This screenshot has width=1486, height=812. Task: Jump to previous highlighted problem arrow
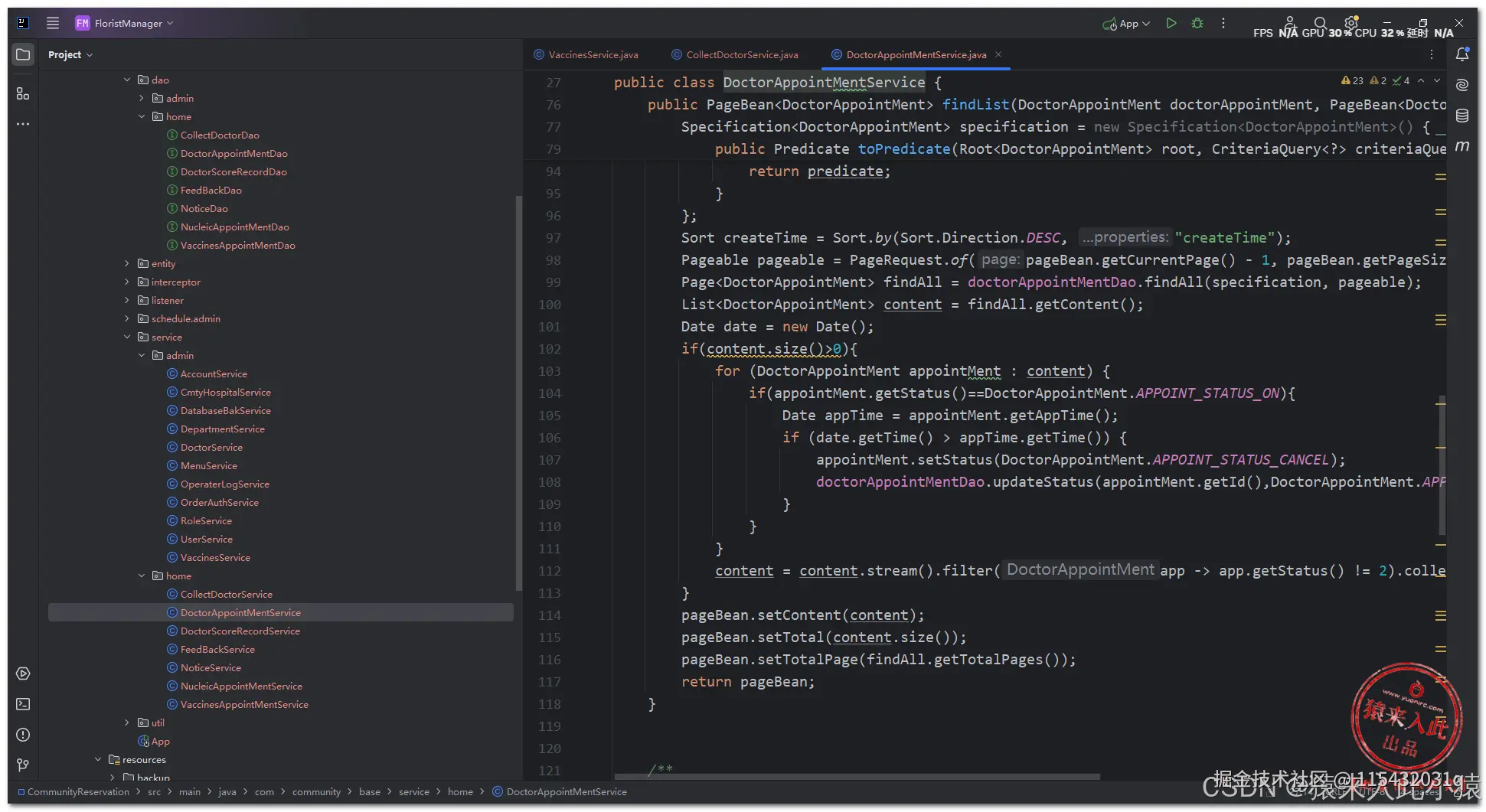pyautogui.click(x=1421, y=80)
